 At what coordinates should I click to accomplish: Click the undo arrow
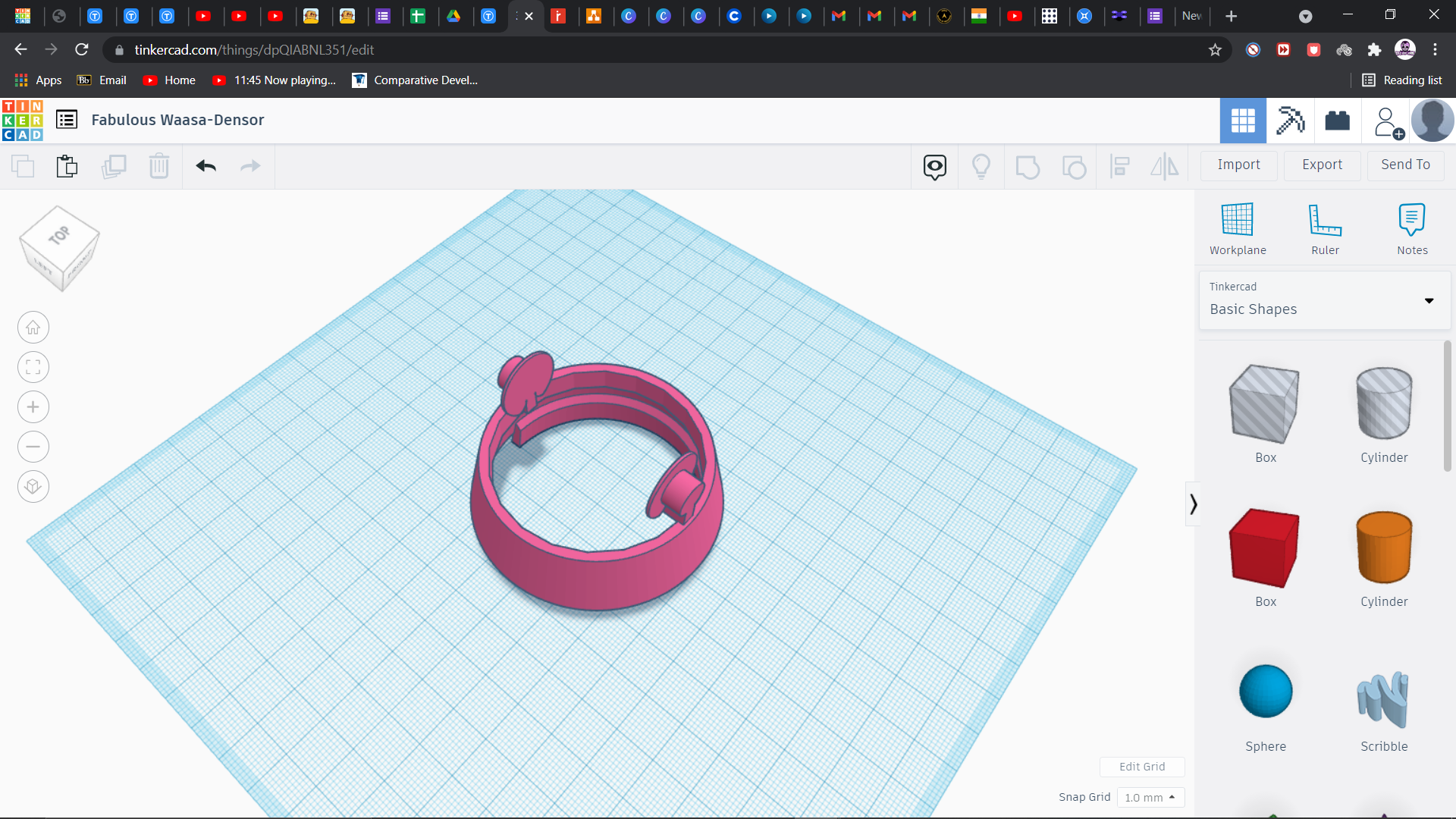tap(206, 166)
